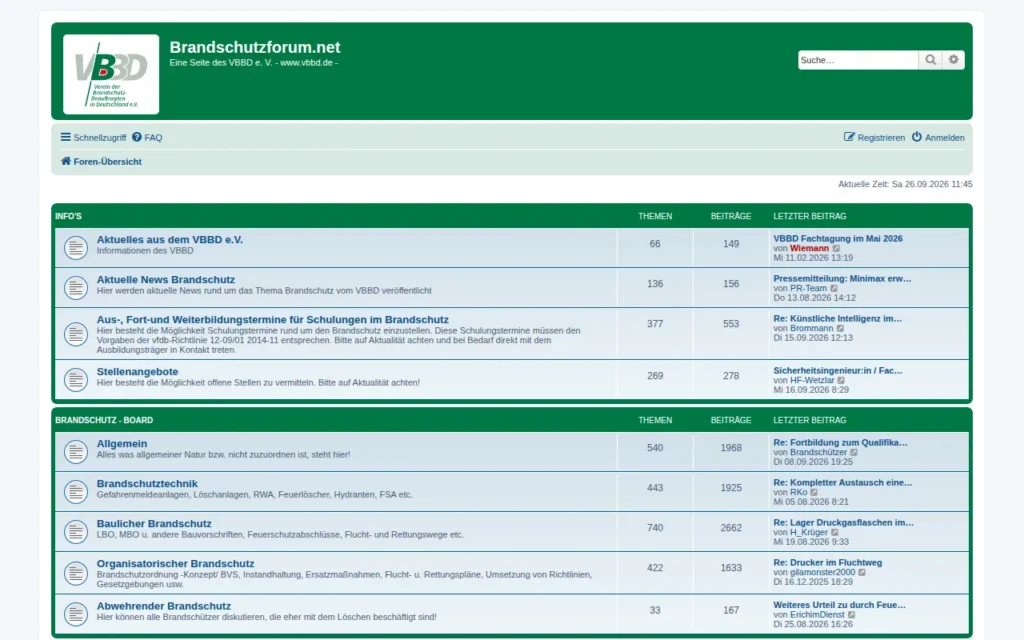Open last post Re: Lager Druckgasflaschen im…

point(843,522)
